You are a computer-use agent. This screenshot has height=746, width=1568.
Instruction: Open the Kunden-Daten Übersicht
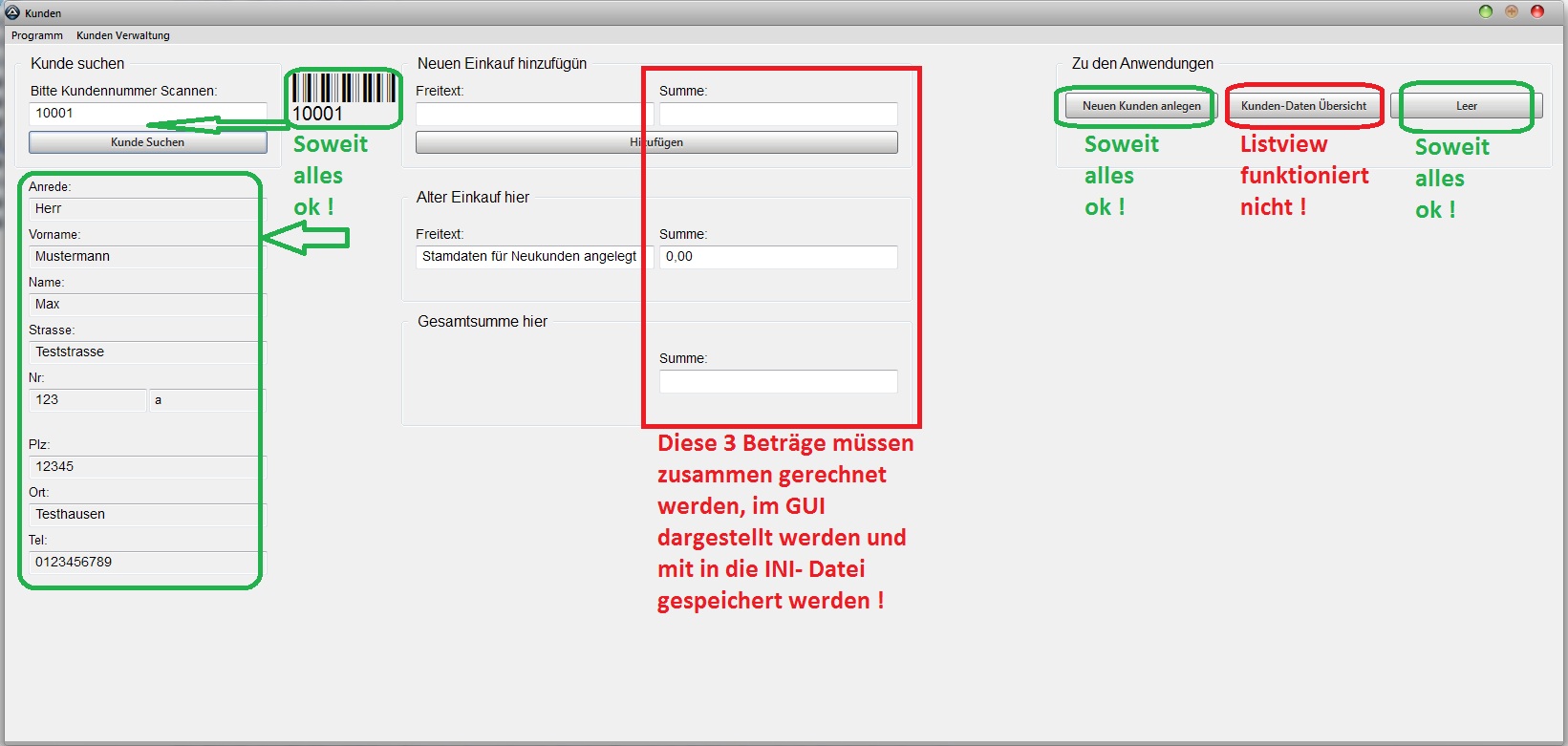pyautogui.click(x=1303, y=106)
